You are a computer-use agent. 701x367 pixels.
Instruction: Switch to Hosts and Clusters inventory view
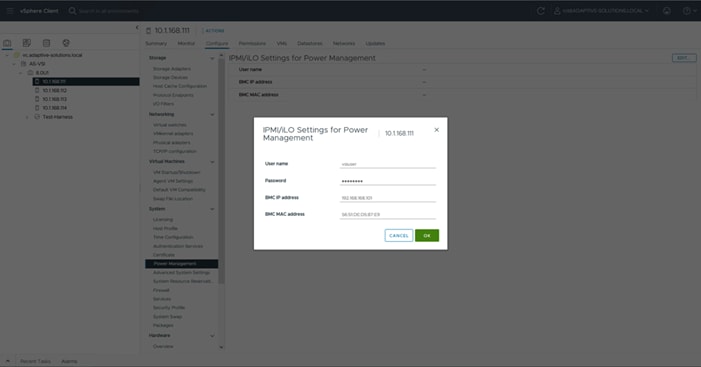point(7,43)
